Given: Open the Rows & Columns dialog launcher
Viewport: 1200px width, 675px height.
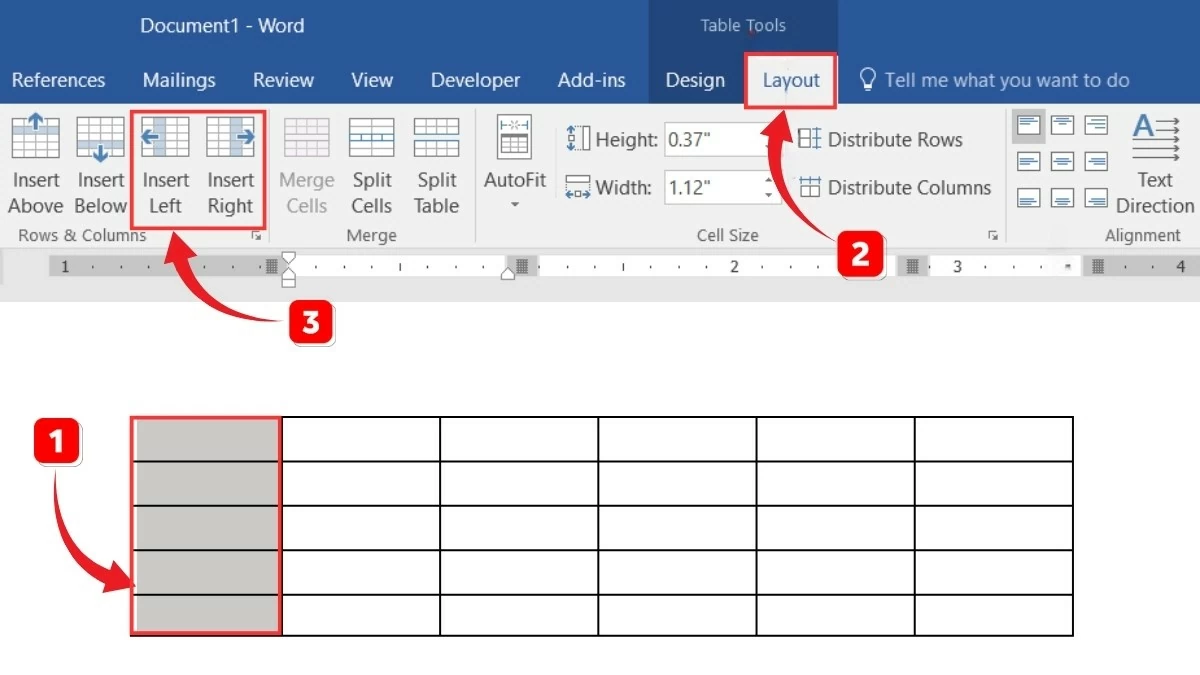Looking at the screenshot, I should point(257,236).
